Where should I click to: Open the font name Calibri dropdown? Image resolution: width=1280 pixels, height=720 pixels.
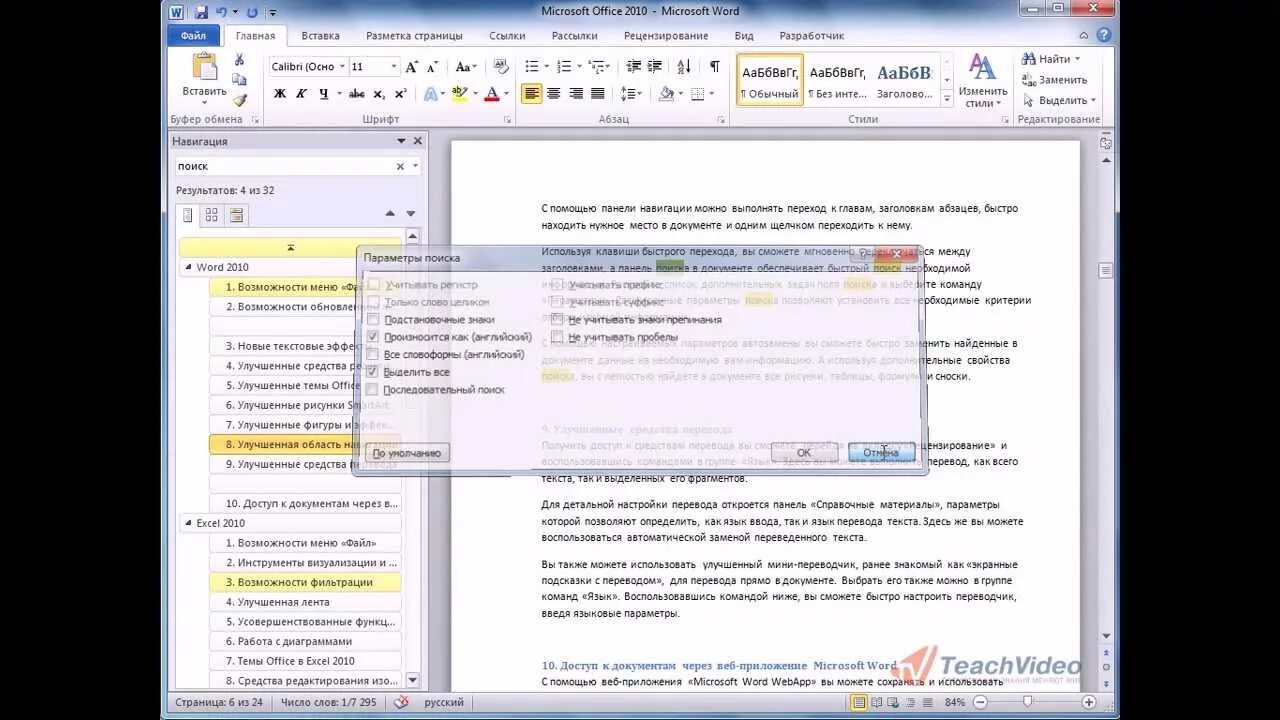point(341,67)
